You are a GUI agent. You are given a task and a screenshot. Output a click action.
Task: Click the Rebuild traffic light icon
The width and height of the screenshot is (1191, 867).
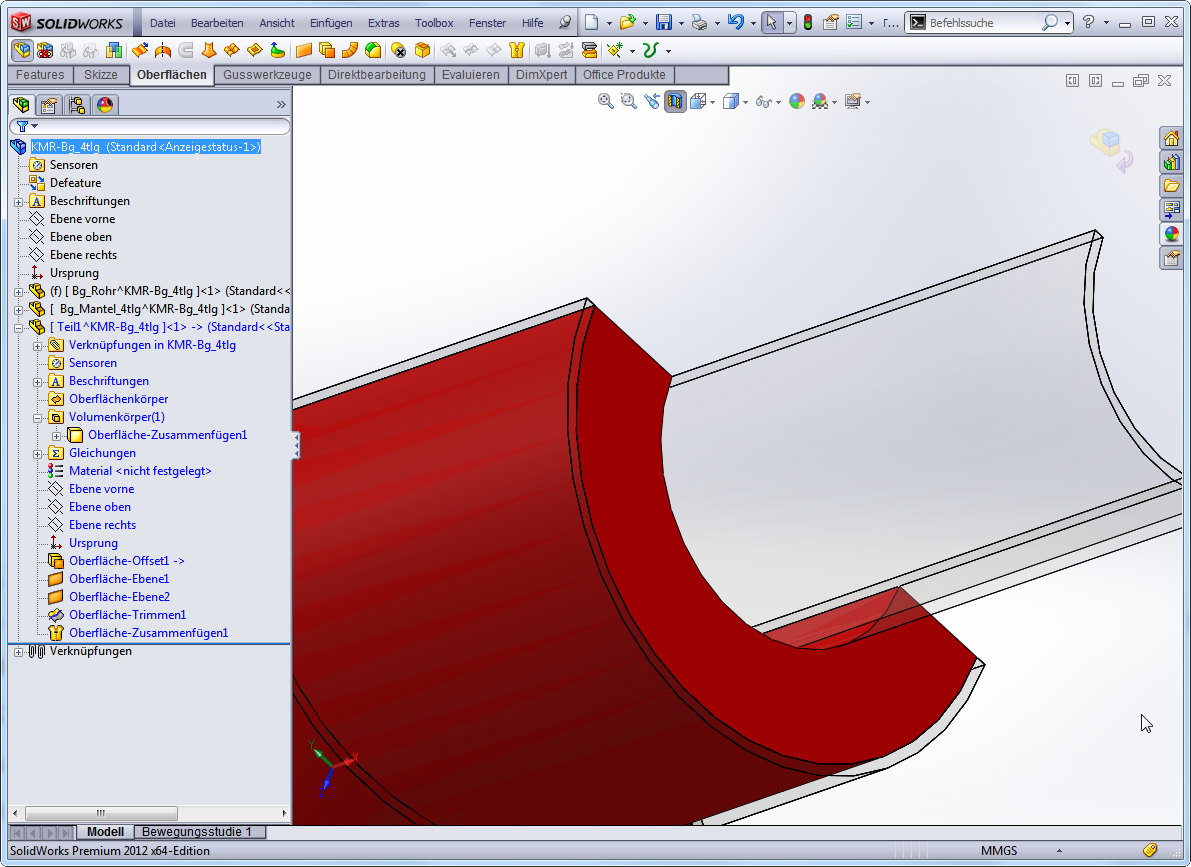808,22
